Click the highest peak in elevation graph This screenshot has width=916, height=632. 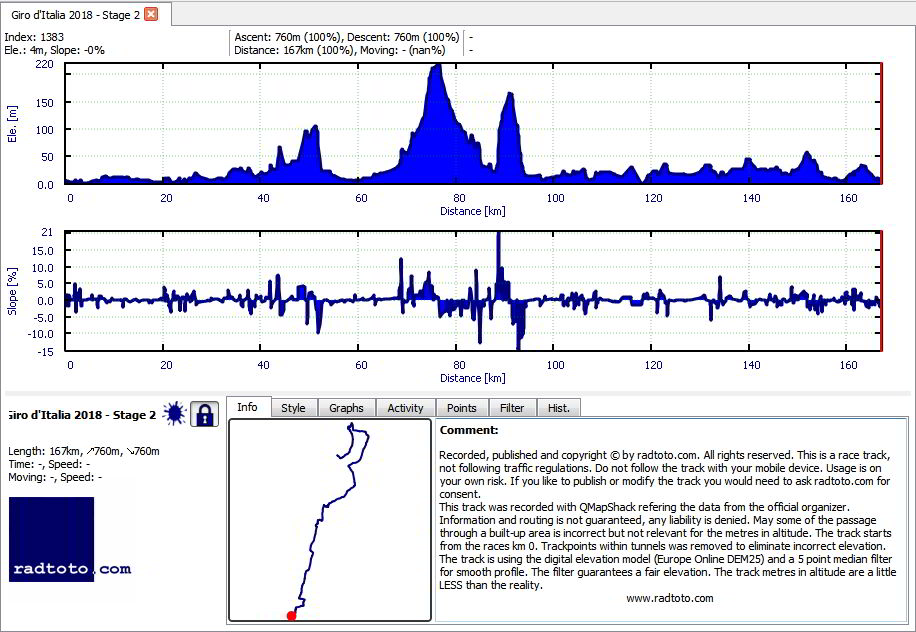tap(436, 67)
